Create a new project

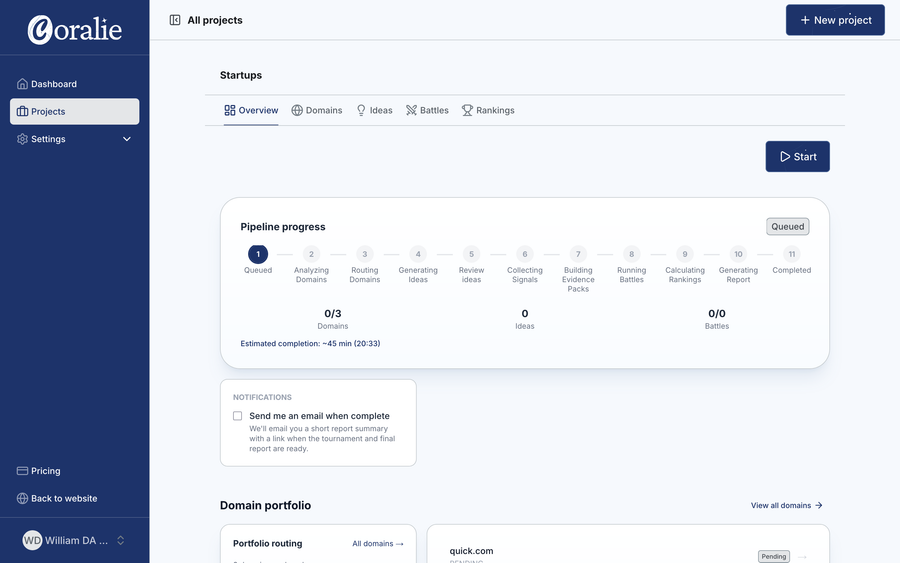(x=835, y=20)
